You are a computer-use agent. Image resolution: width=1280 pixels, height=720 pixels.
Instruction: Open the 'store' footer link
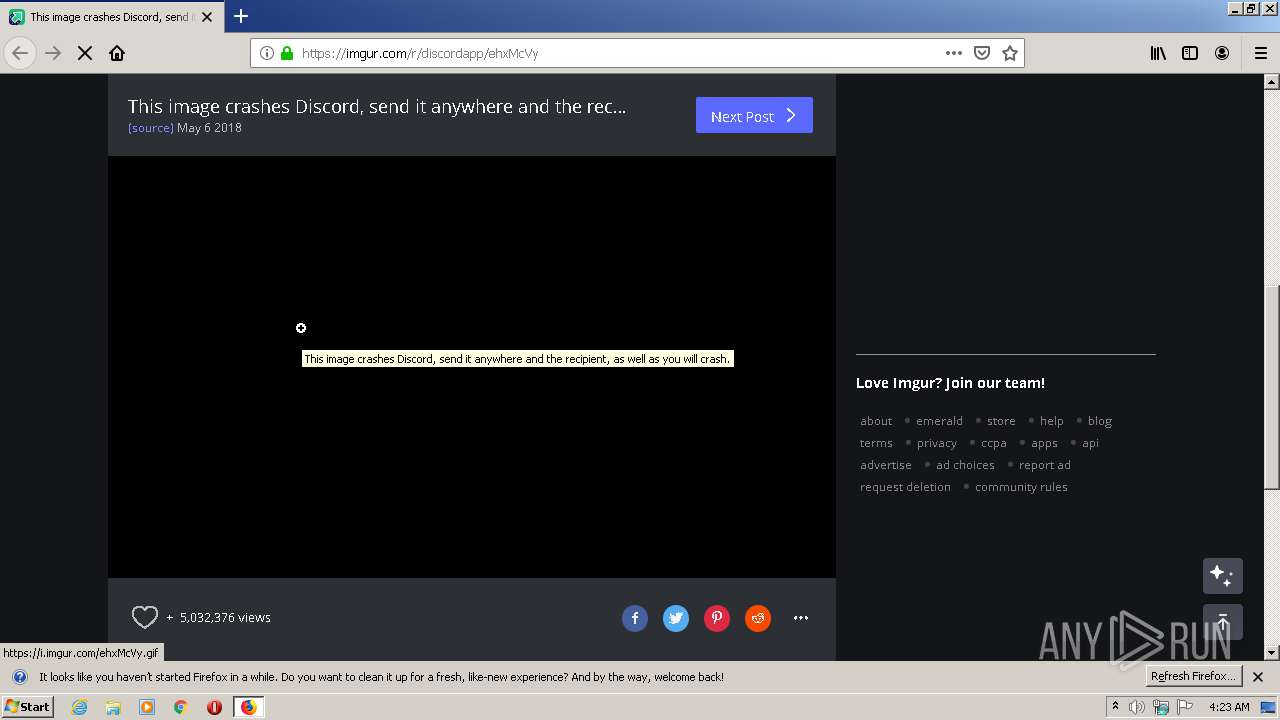pos(1001,421)
